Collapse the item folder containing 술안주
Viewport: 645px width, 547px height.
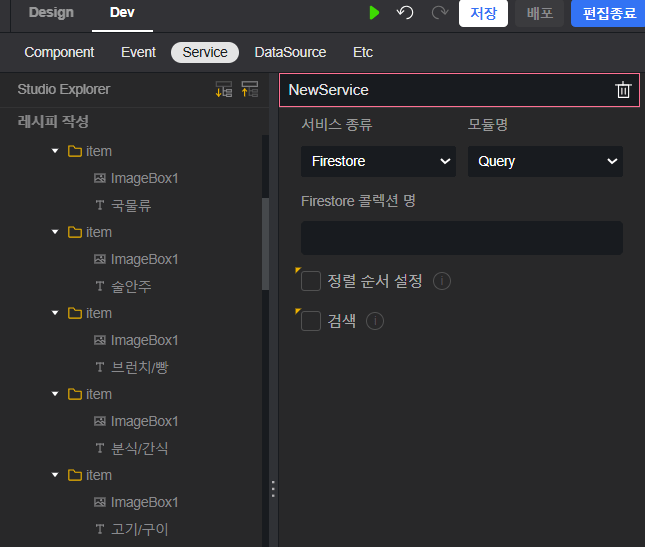click(55, 232)
